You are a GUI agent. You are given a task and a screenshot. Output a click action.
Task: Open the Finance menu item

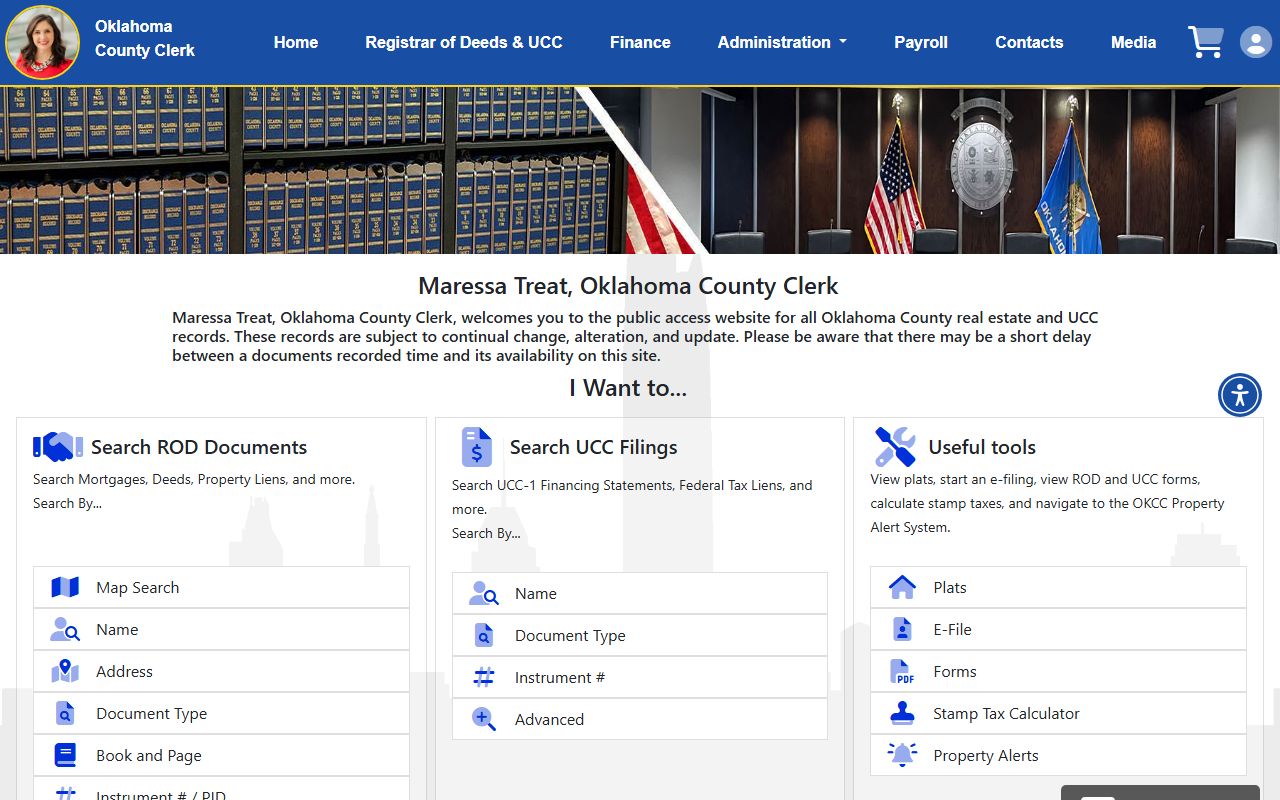point(640,42)
